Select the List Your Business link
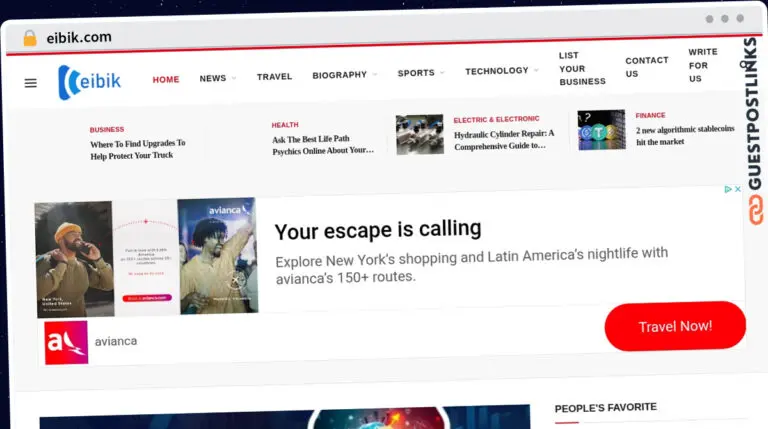The width and height of the screenshot is (768, 429). click(x=582, y=68)
